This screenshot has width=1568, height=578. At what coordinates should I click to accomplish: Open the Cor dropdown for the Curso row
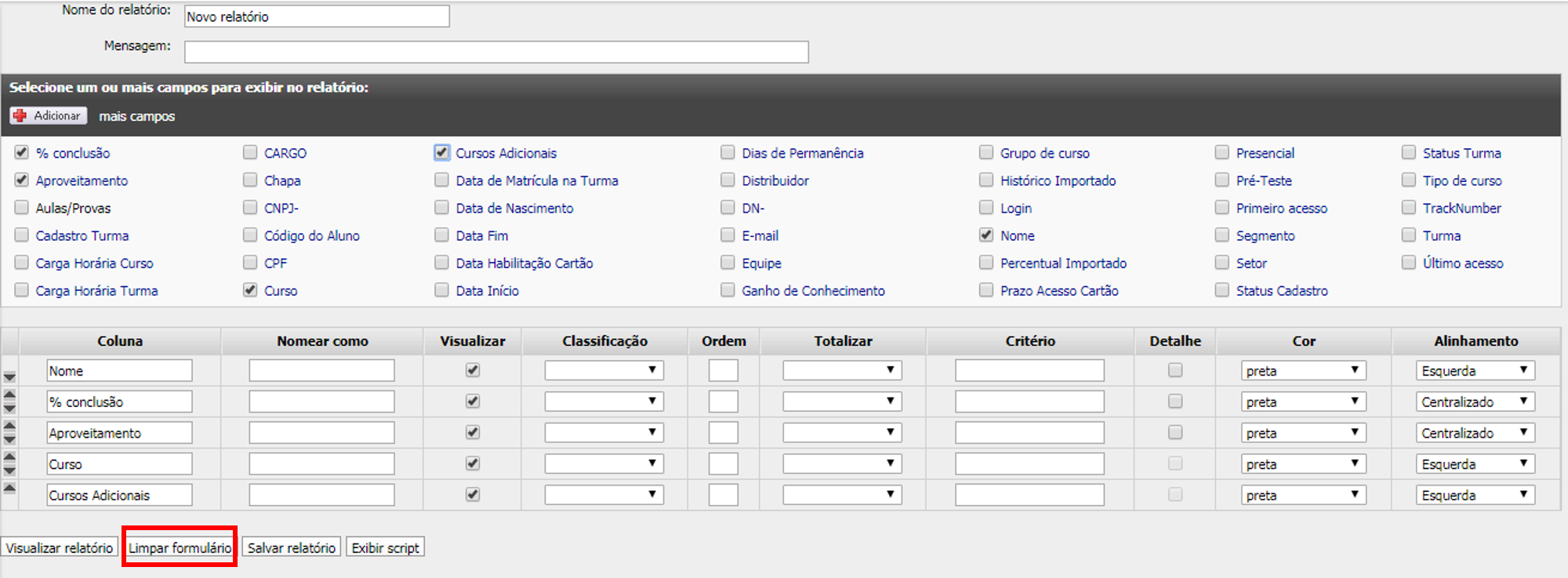point(1303,464)
